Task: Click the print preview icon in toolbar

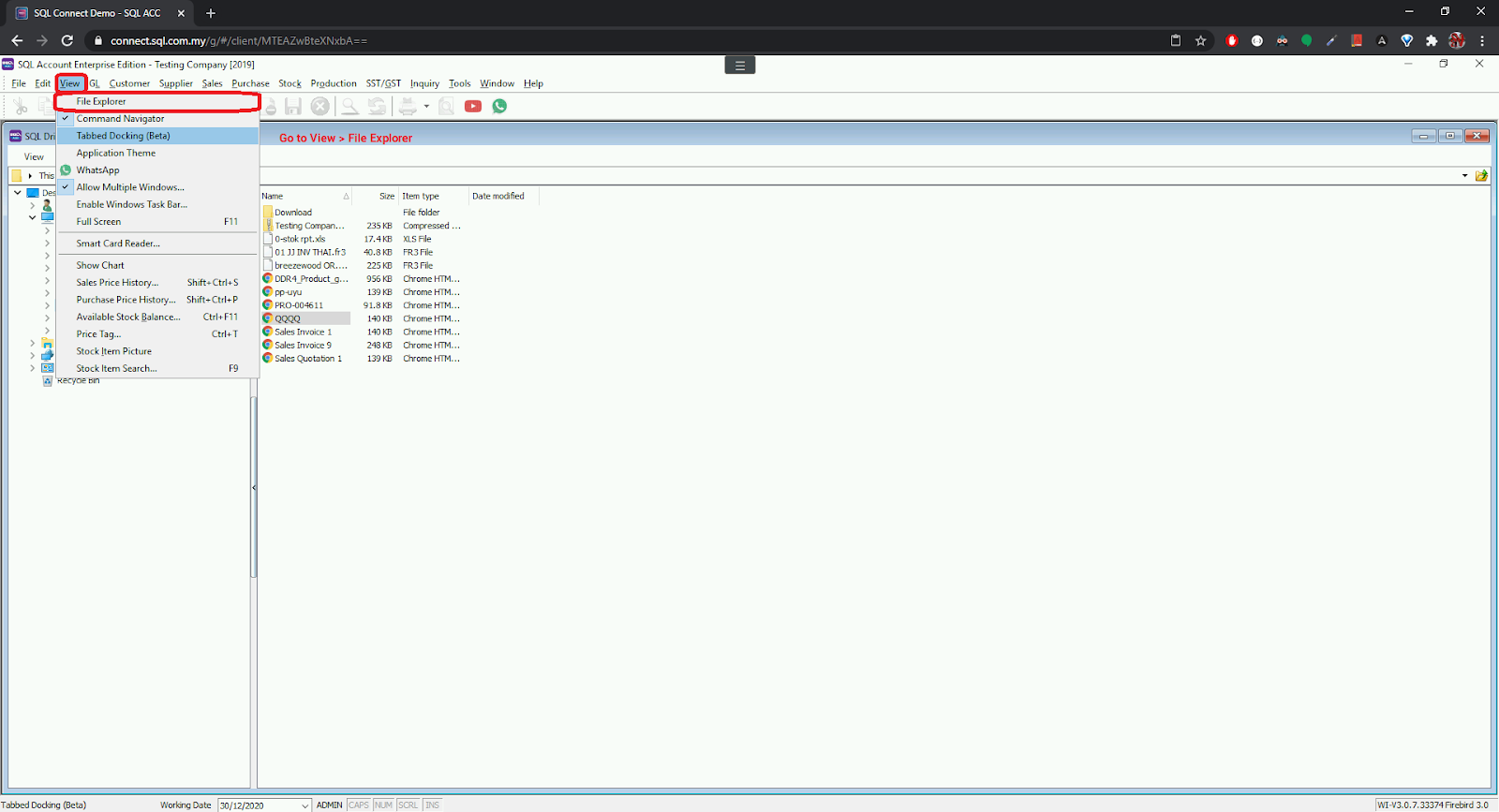Action: 447,106
